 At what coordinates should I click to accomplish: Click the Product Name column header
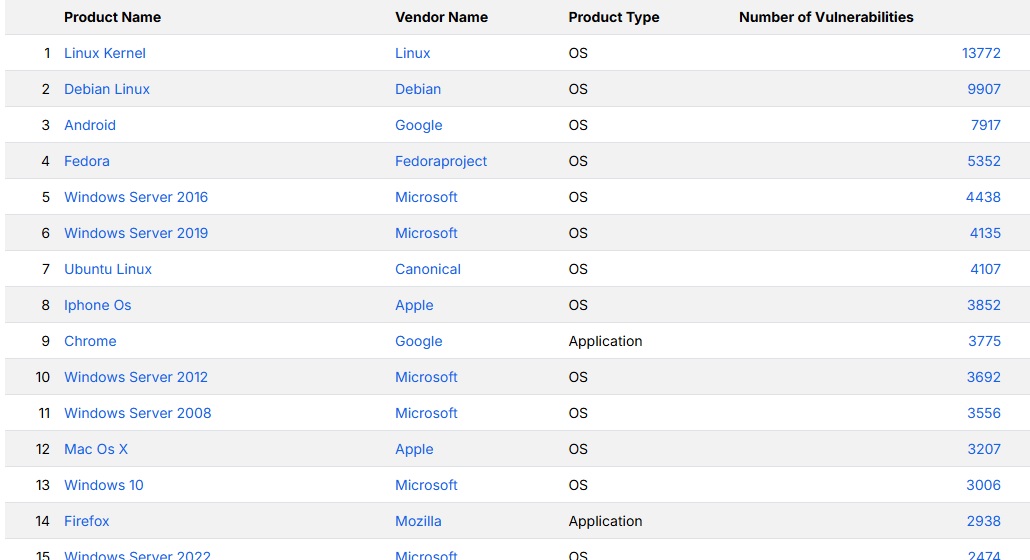(x=112, y=17)
